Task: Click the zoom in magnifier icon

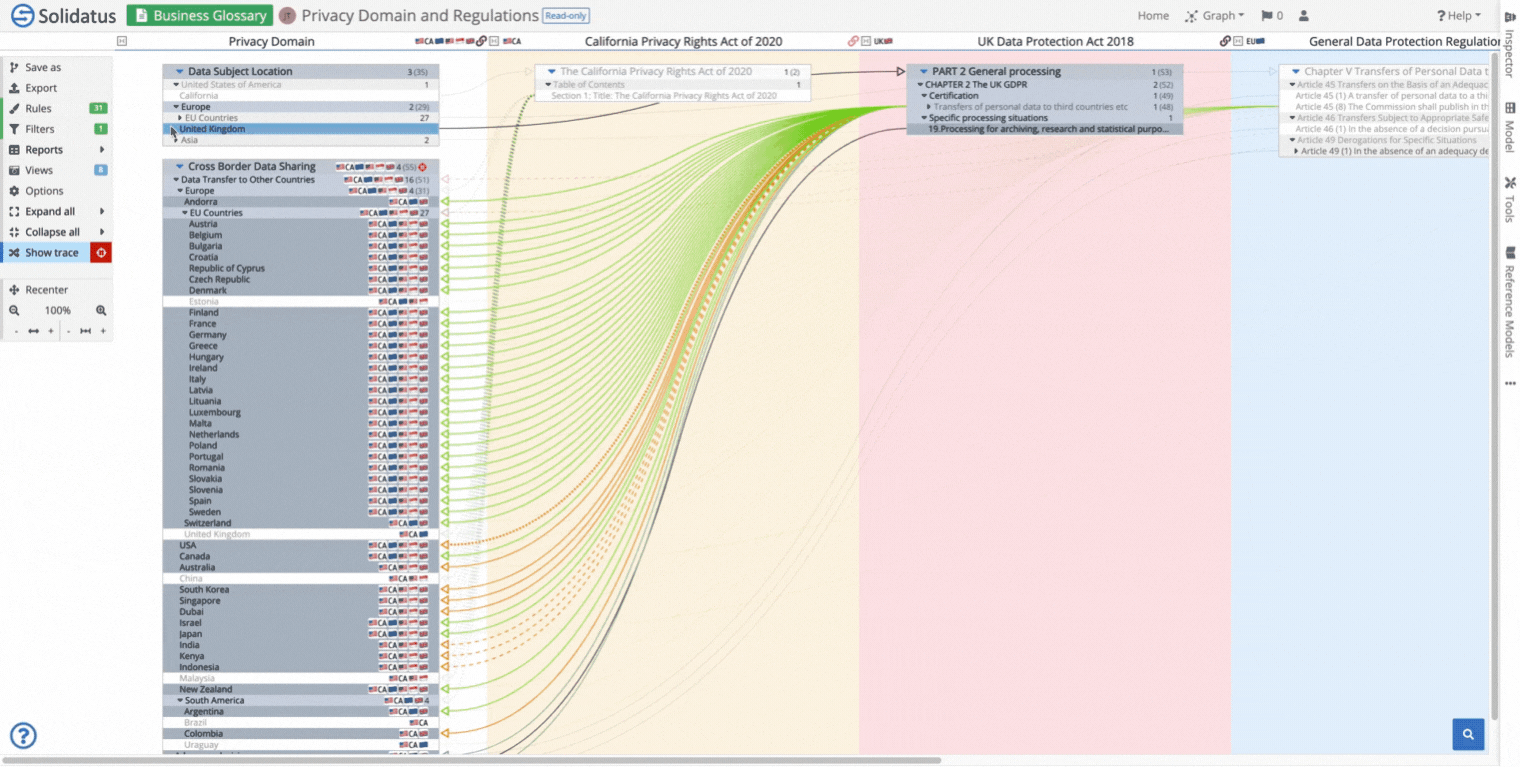Action: point(101,311)
